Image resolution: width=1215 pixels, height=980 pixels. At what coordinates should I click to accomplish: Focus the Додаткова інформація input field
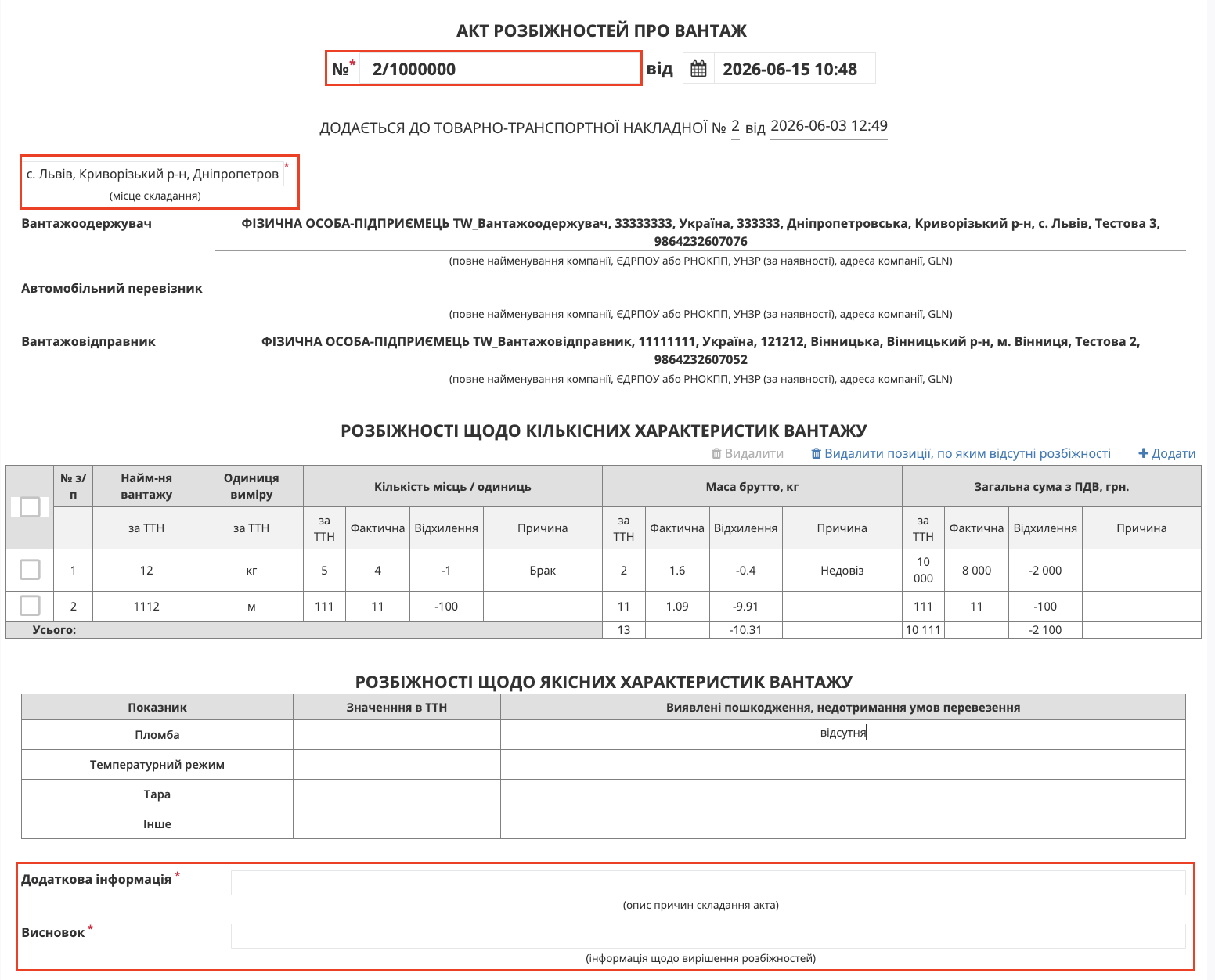pos(708,883)
